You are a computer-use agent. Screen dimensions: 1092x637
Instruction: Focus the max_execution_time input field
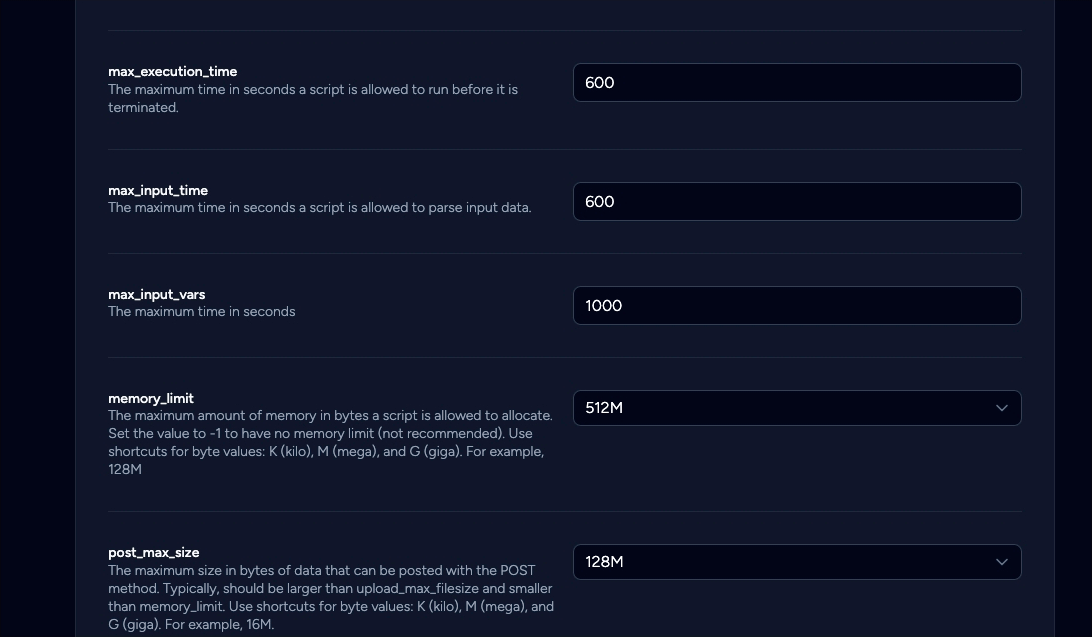point(796,83)
